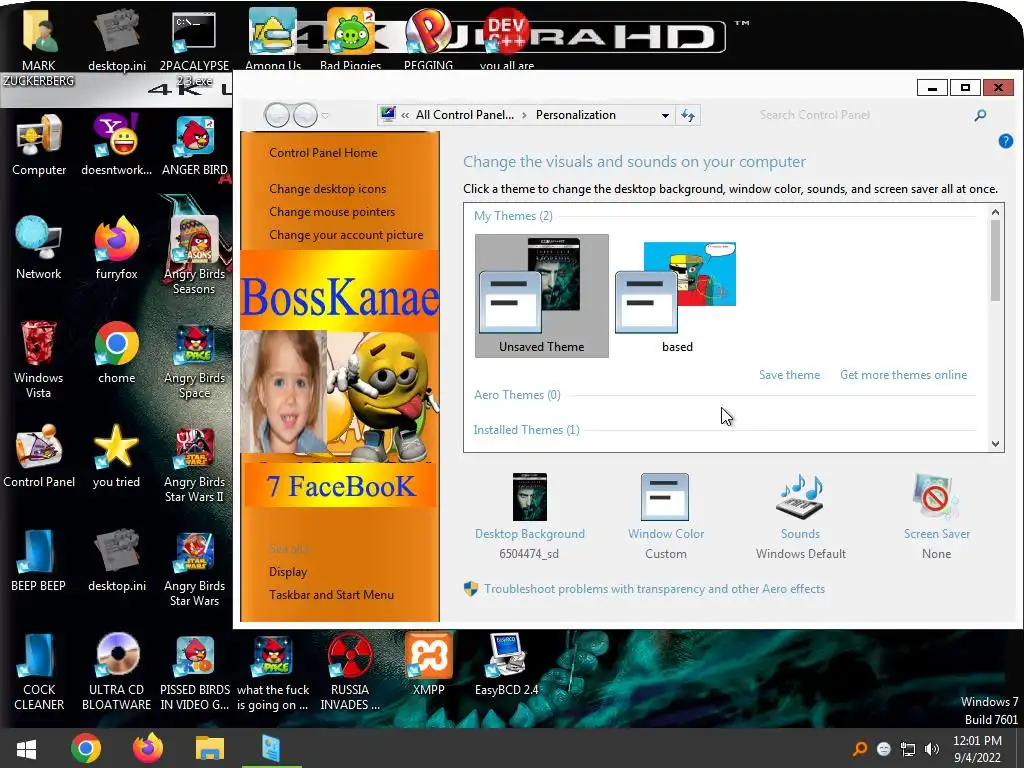This screenshot has height=768, width=1024.
Task: Open File Explorer from the taskbar
Action: point(209,748)
